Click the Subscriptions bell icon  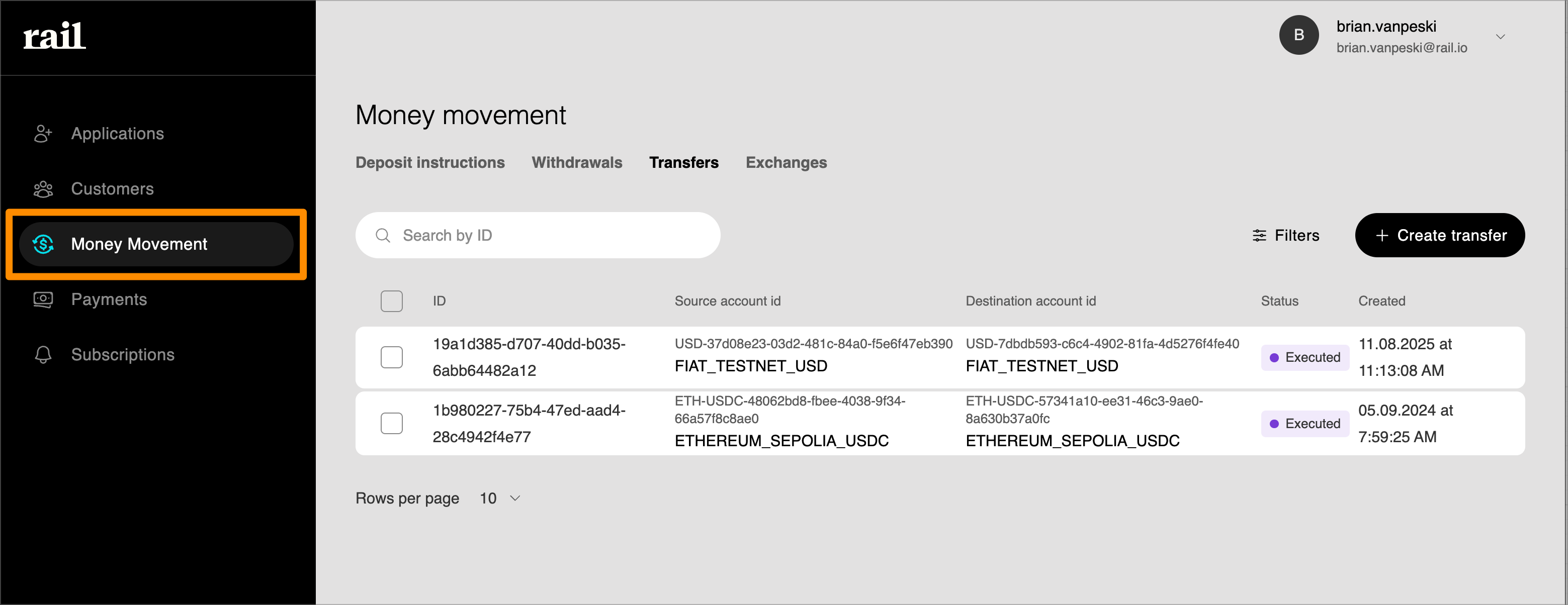43,355
